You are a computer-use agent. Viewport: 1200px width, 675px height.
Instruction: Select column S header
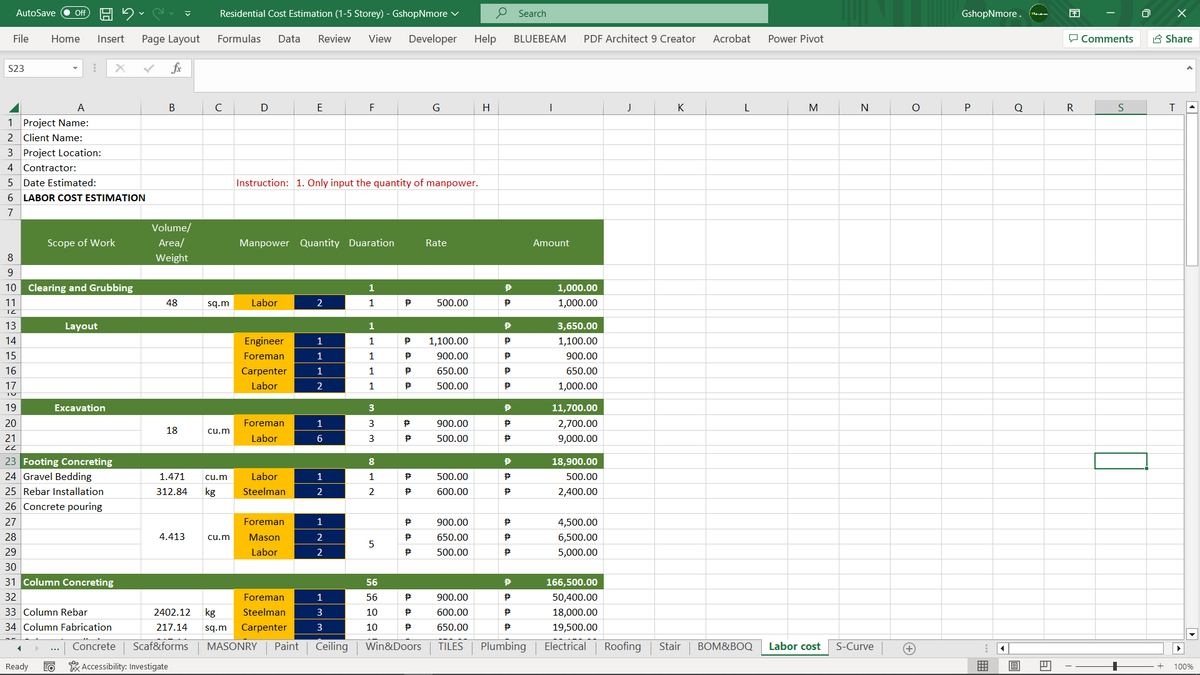pyautogui.click(x=1119, y=107)
